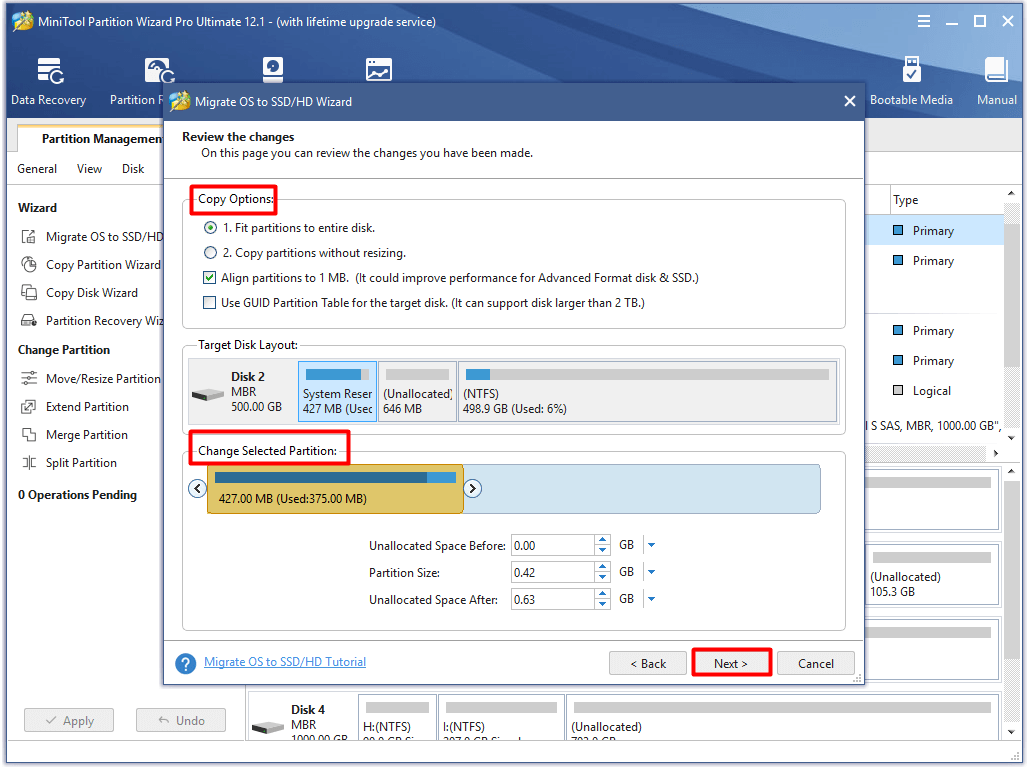Image resolution: width=1028 pixels, height=767 pixels.
Task: Open Migrate OS to SSD/HD Tutorial link
Action: pos(285,661)
